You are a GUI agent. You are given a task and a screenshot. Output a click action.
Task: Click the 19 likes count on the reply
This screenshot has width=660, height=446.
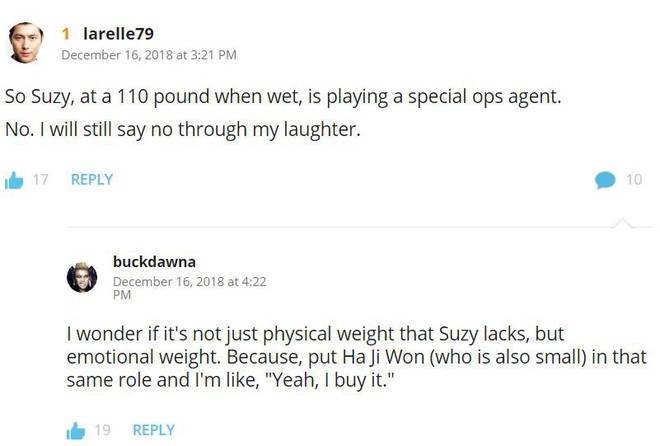point(102,430)
